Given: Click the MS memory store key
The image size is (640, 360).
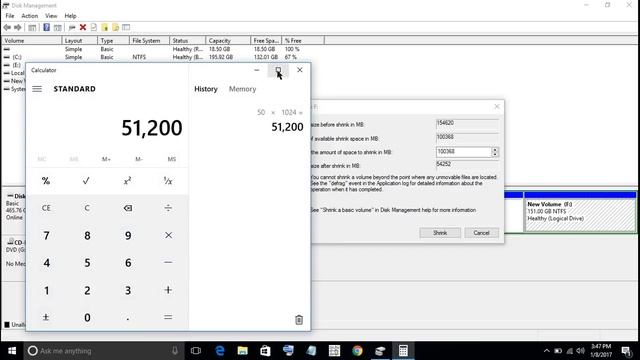Looking at the screenshot, I should 172,159.
